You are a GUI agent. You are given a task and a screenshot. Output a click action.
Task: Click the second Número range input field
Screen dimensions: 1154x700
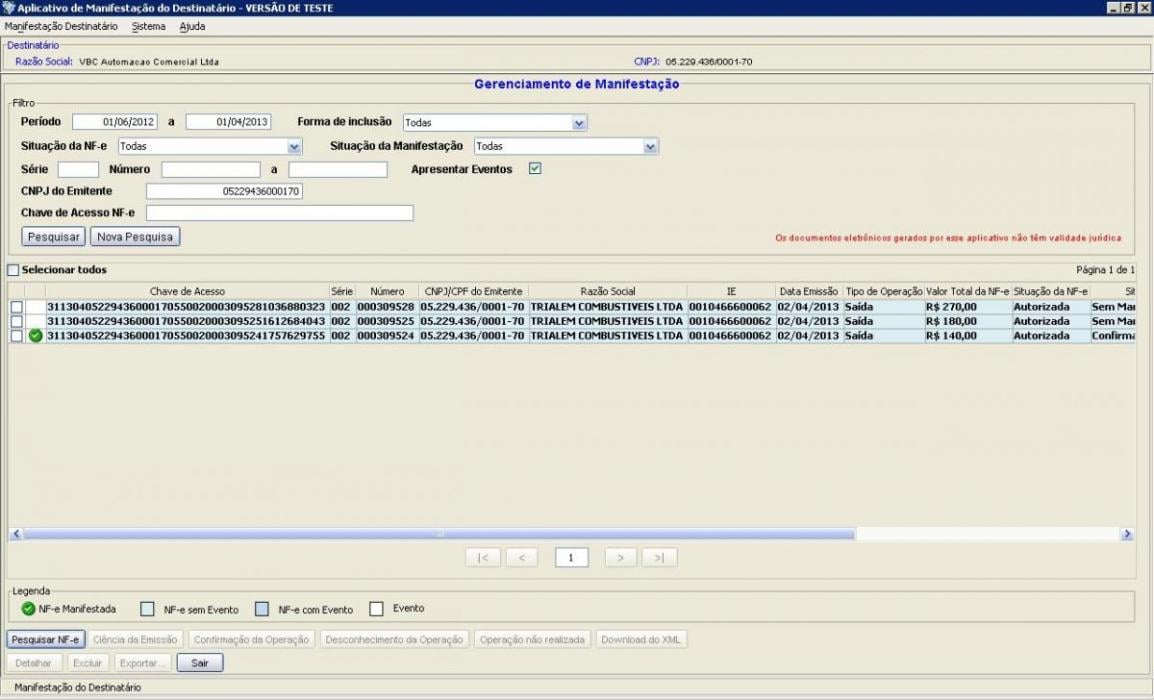click(x=338, y=169)
